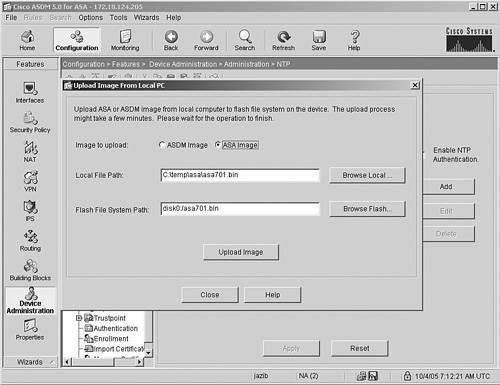This screenshot has height=385, width=500.
Task: Open the Wizards menu in the menu bar
Action: tap(146, 18)
